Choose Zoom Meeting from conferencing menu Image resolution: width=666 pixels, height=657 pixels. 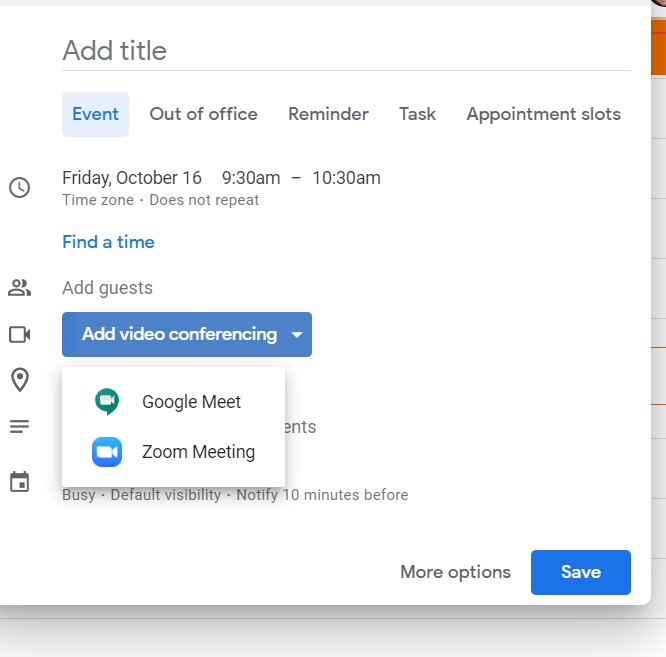pos(198,452)
